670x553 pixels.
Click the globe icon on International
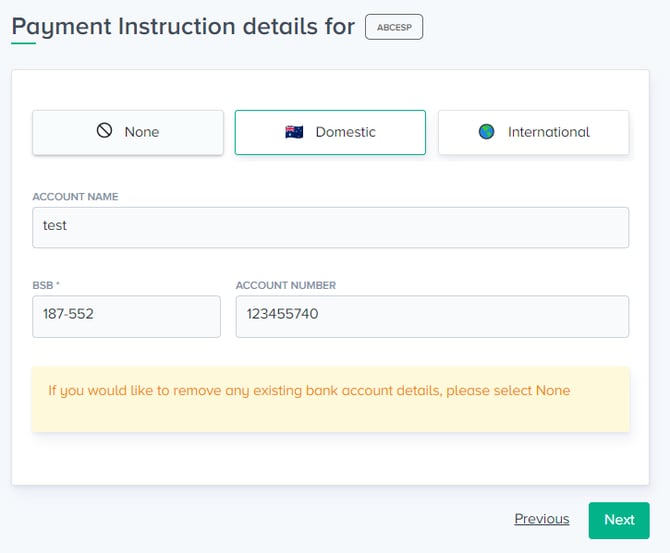click(486, 132)
